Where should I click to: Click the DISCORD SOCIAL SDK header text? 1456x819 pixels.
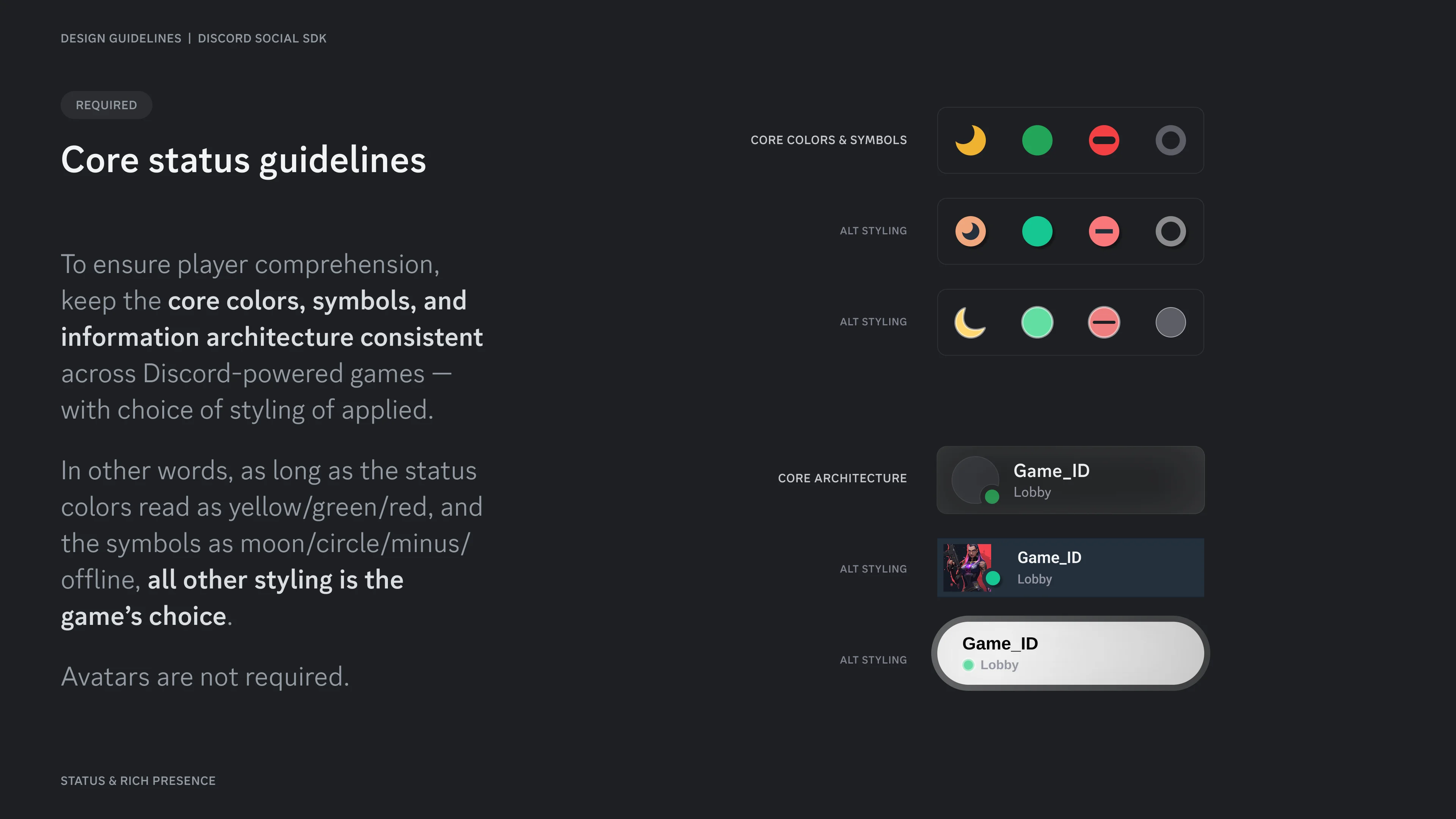(262, 38)
